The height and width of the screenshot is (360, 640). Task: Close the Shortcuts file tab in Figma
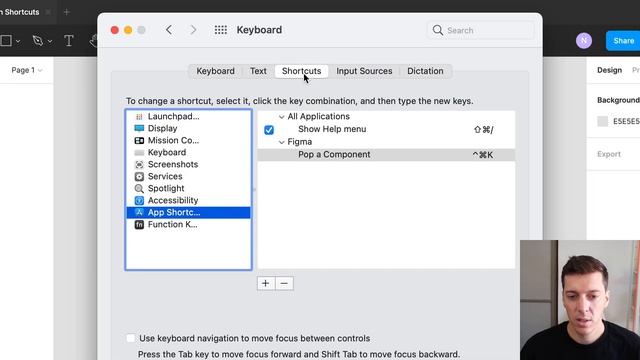48,12
